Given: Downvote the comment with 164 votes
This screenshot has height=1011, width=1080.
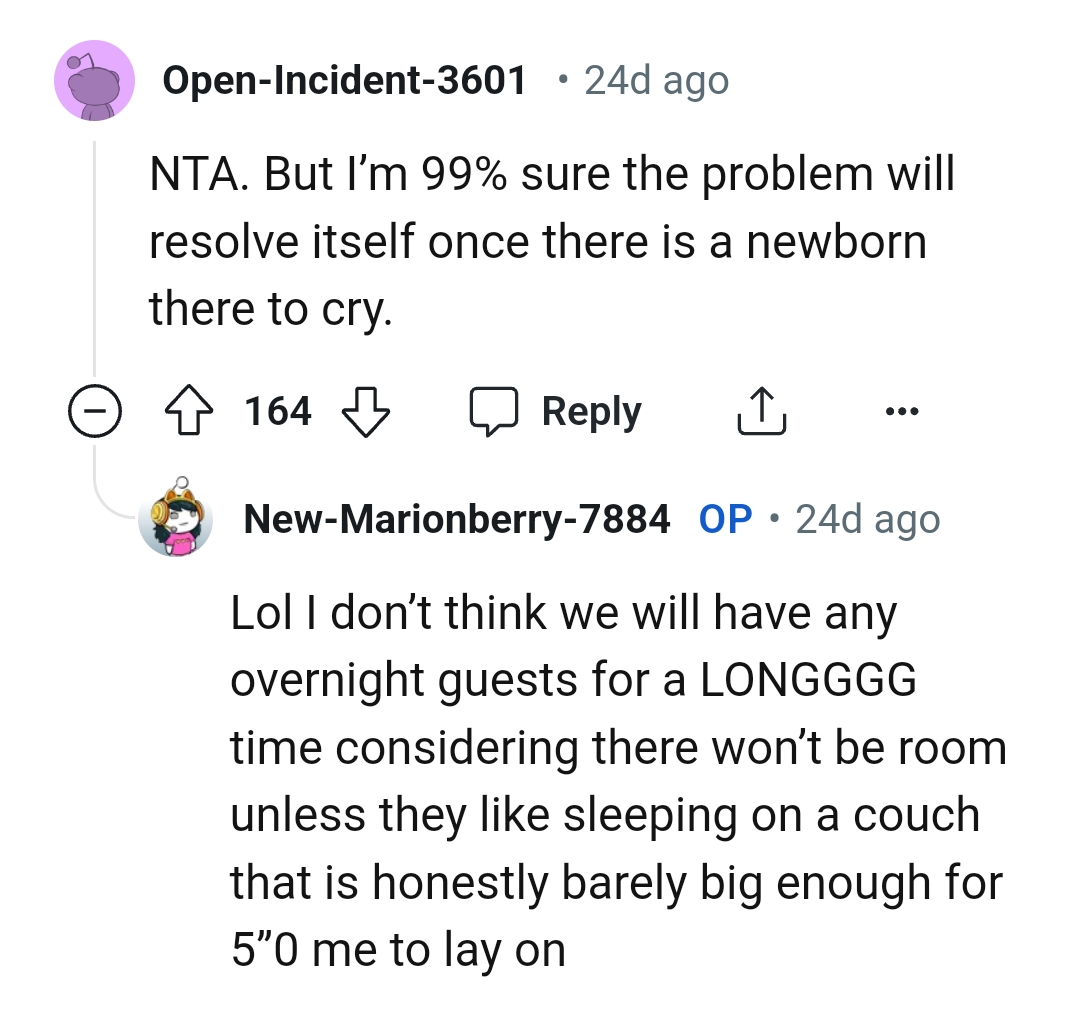Looking at the screenshot, I should 364,412.
